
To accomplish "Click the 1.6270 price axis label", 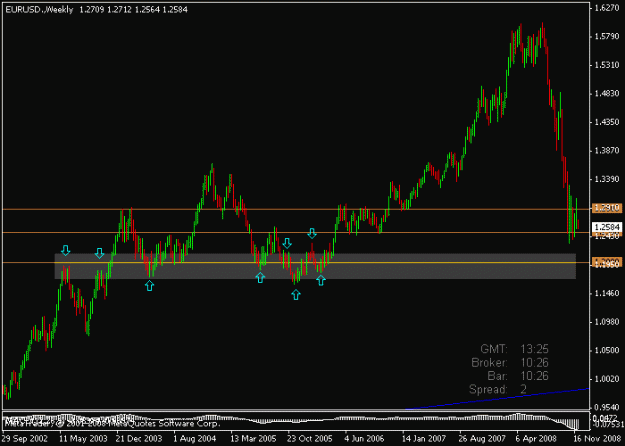I will point(606,8).
